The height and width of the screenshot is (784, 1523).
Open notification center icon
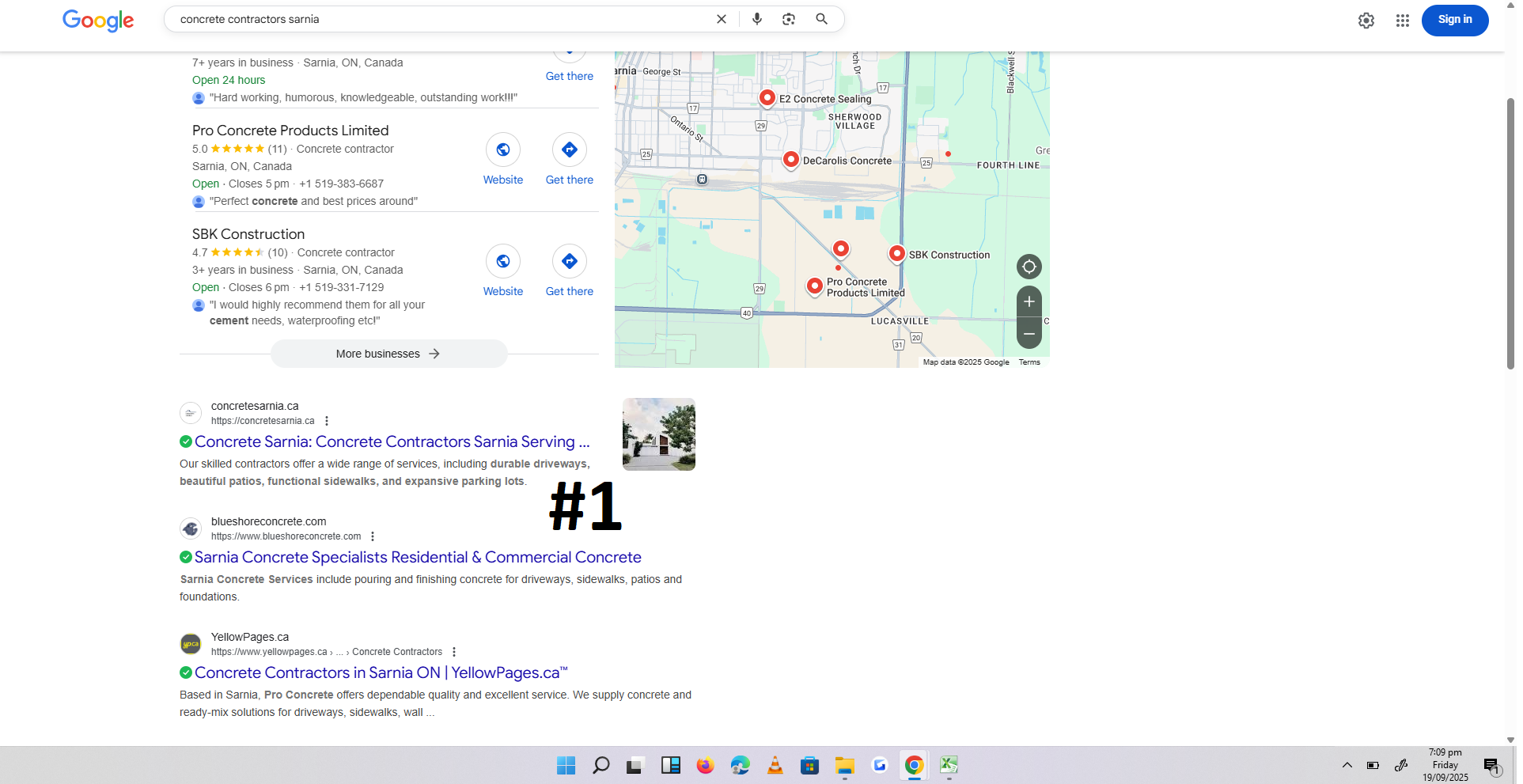pyautogui.click(x=1491, y=765)
